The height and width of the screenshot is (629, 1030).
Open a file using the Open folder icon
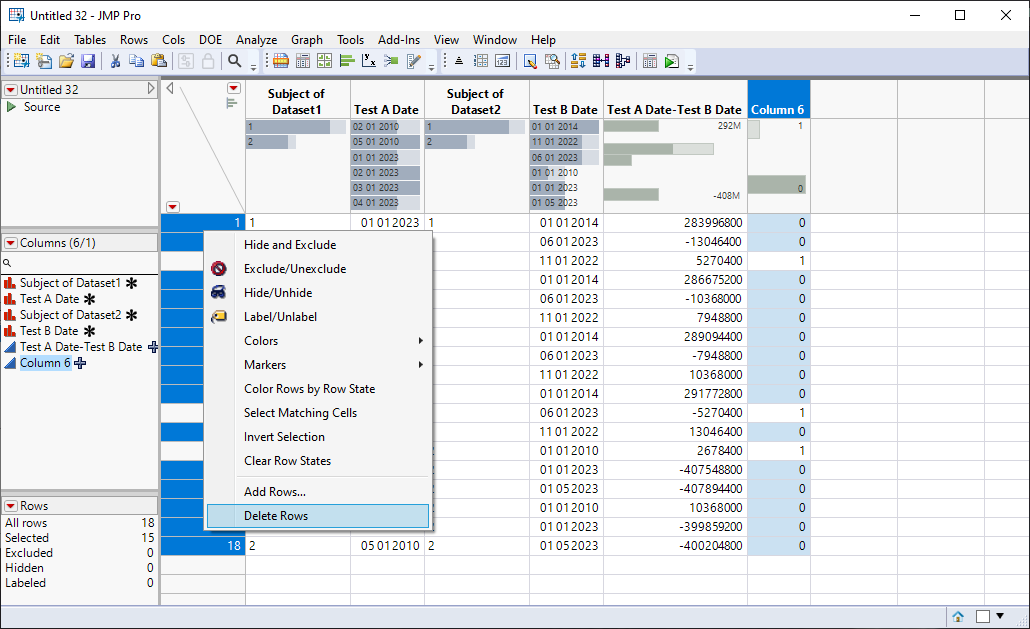coord(65,61)
